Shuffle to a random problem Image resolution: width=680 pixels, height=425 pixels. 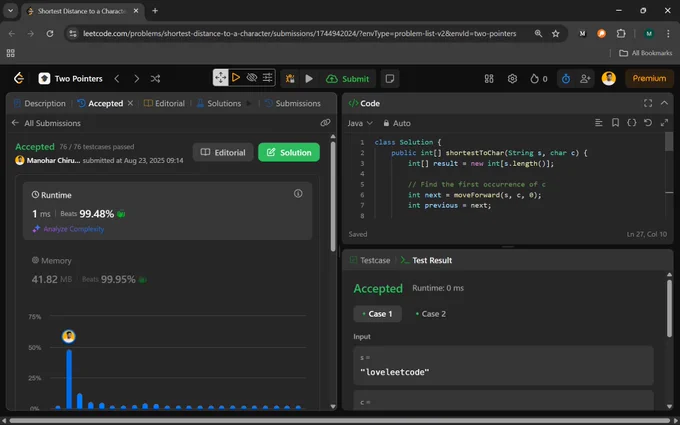(x=155, y=78)
